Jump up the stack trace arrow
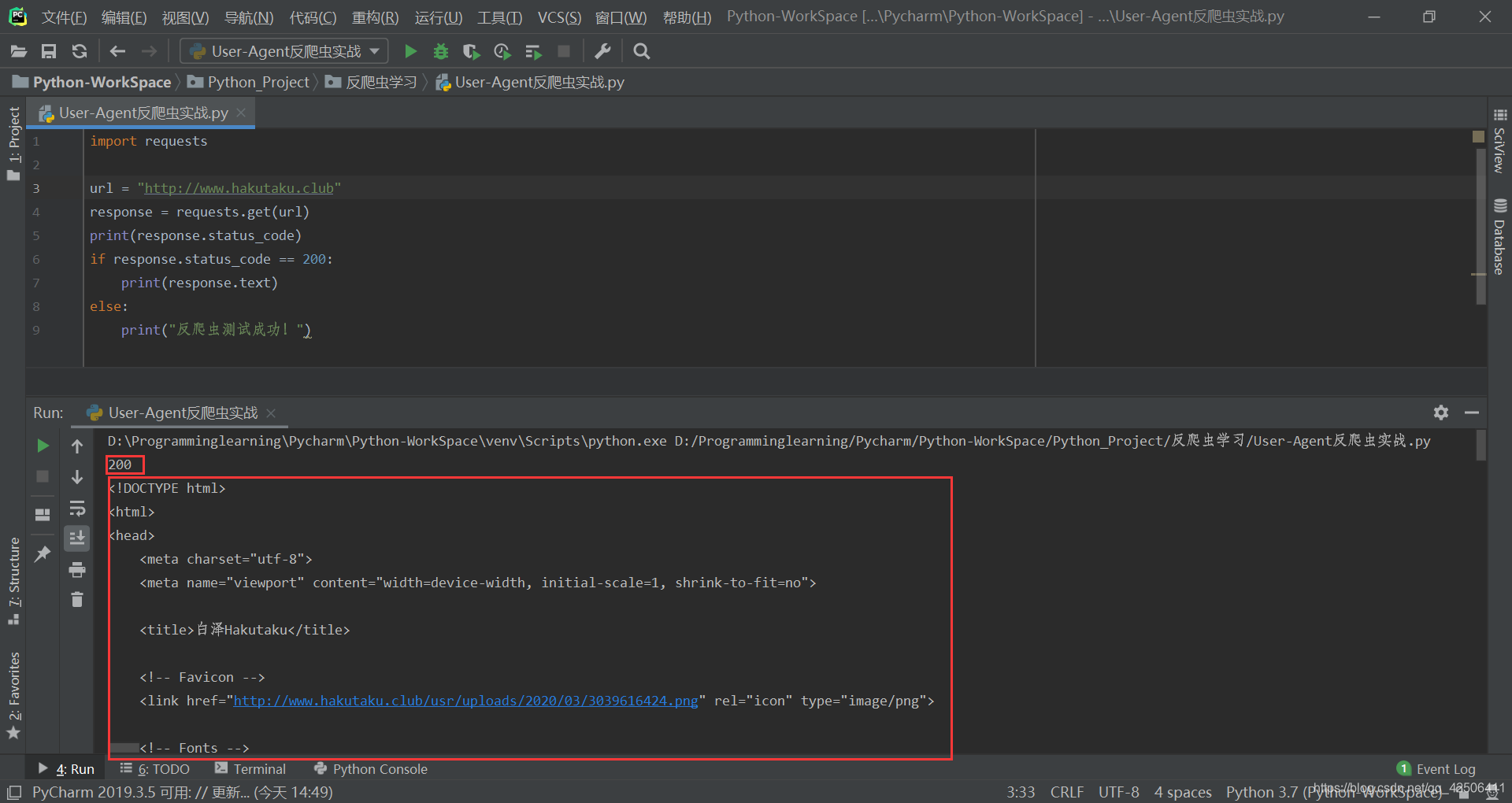The width and height of the screenshot is (1512, 803). (77, 446)
